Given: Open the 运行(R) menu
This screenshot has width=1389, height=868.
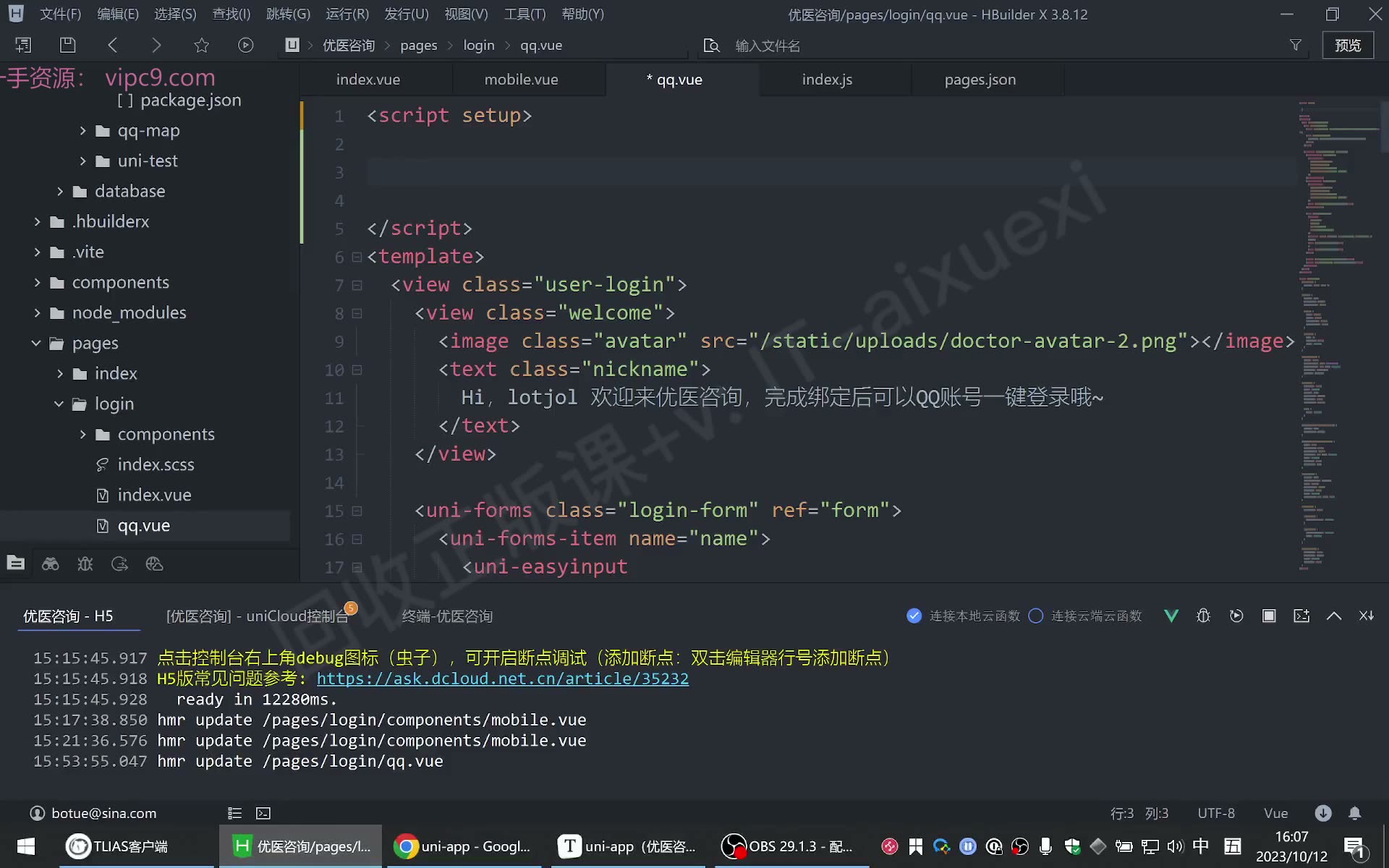Looking at the screenshot, I should tap(347, 14).
